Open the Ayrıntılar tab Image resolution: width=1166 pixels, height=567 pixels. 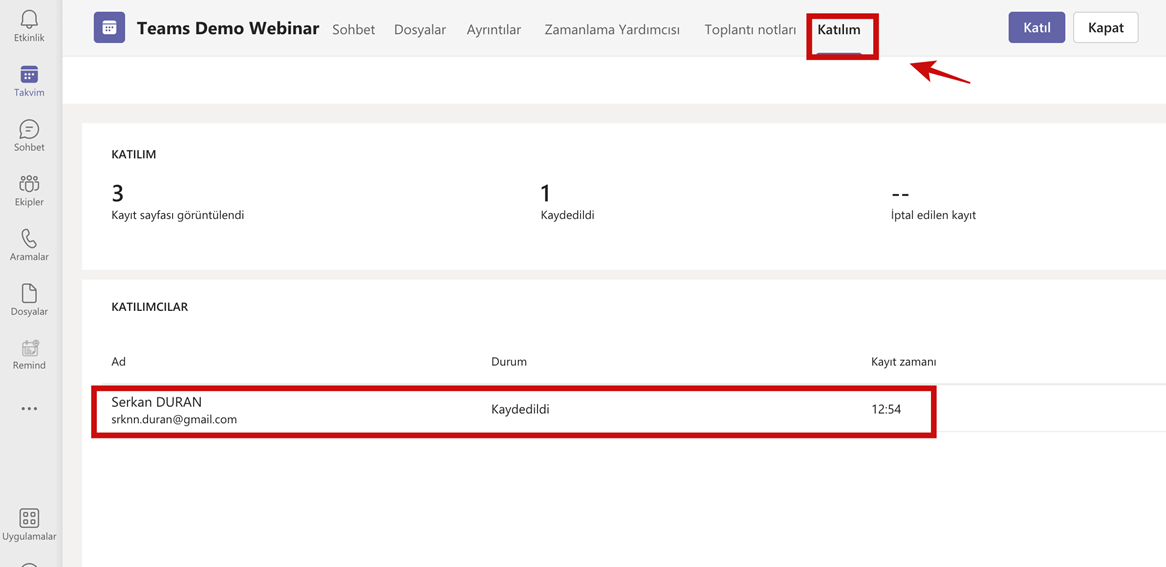click(x=494, y=30)
